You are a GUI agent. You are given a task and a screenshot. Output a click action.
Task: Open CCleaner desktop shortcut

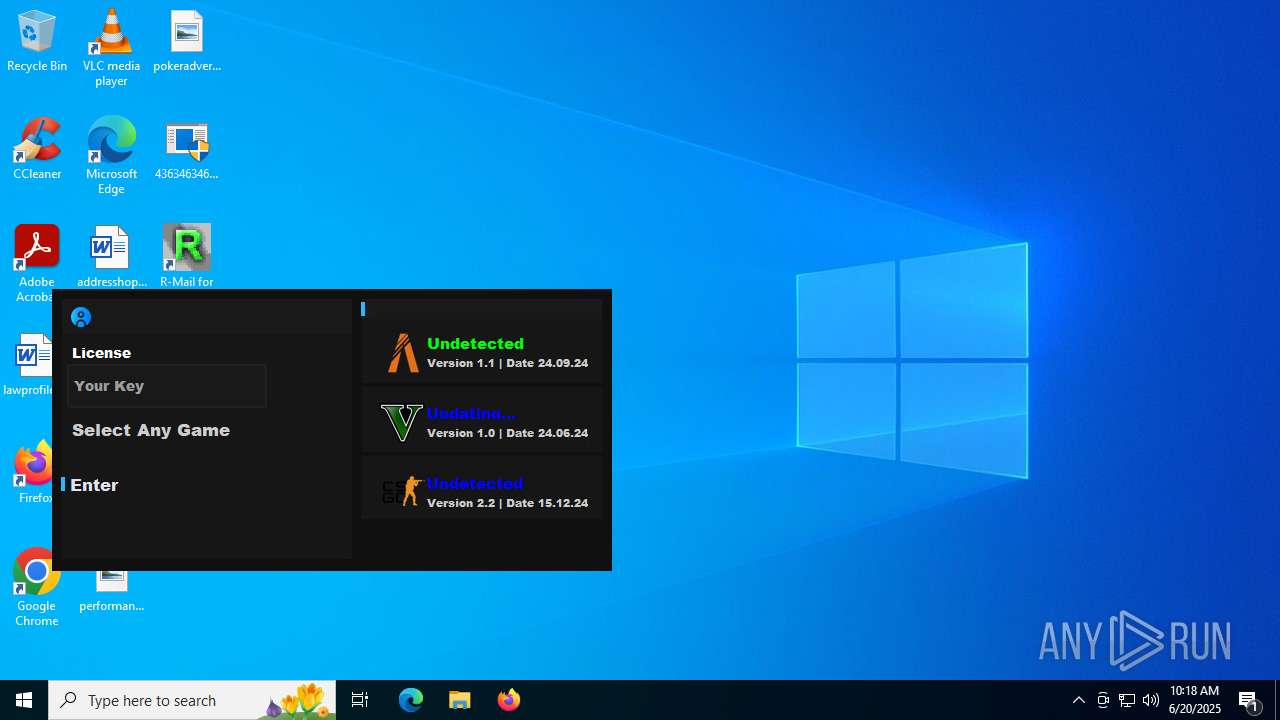(x=37, y=150)
